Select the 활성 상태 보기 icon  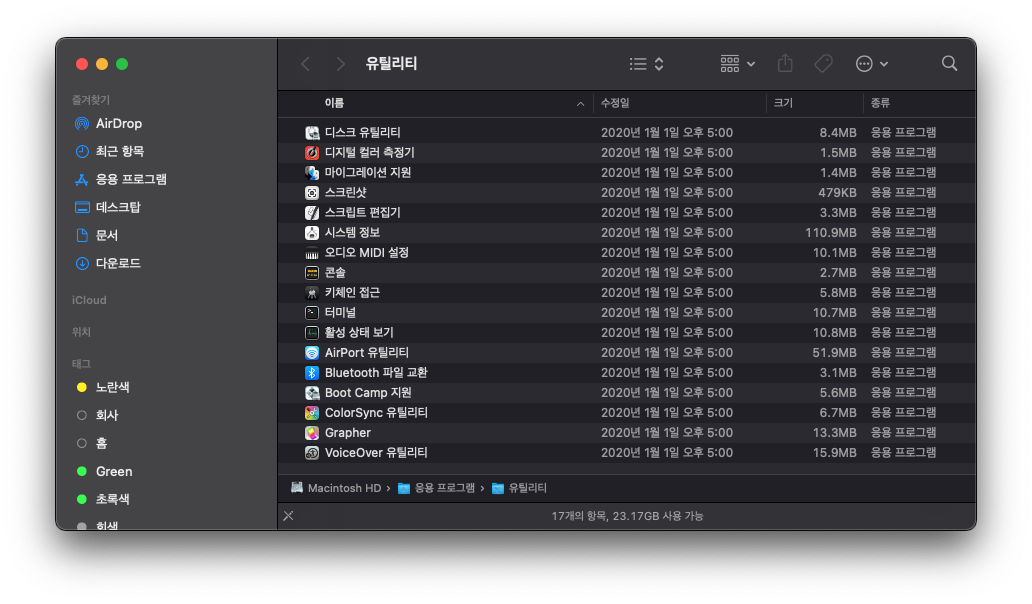312,333
